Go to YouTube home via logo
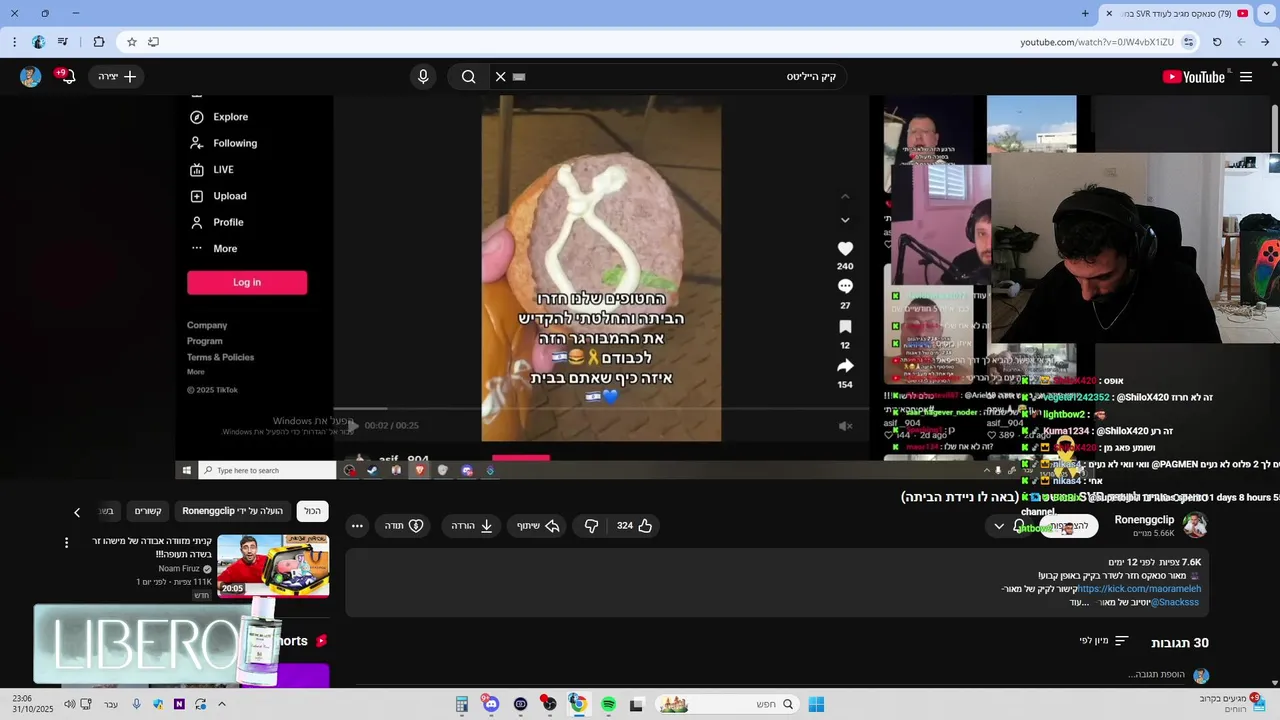Image resolution: width=1280 pixels, height=720 pixels. pos(1194,77)
